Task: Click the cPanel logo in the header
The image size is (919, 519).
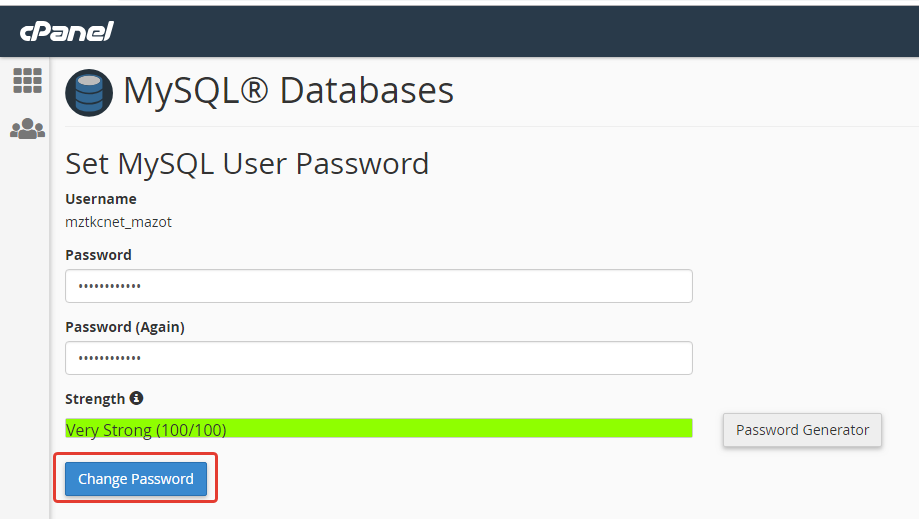Action: pos(66,32)
